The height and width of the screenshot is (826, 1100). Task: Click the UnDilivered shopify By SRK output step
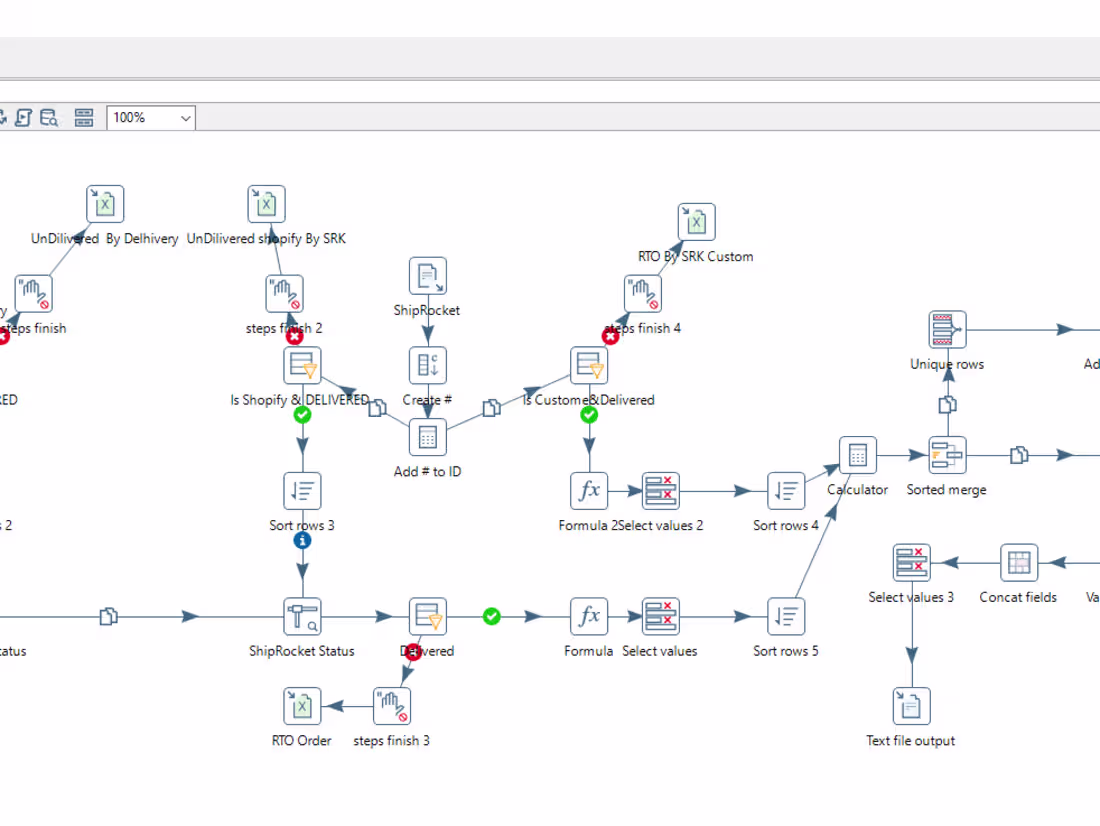pyautogui.click(x=266, y=203)
